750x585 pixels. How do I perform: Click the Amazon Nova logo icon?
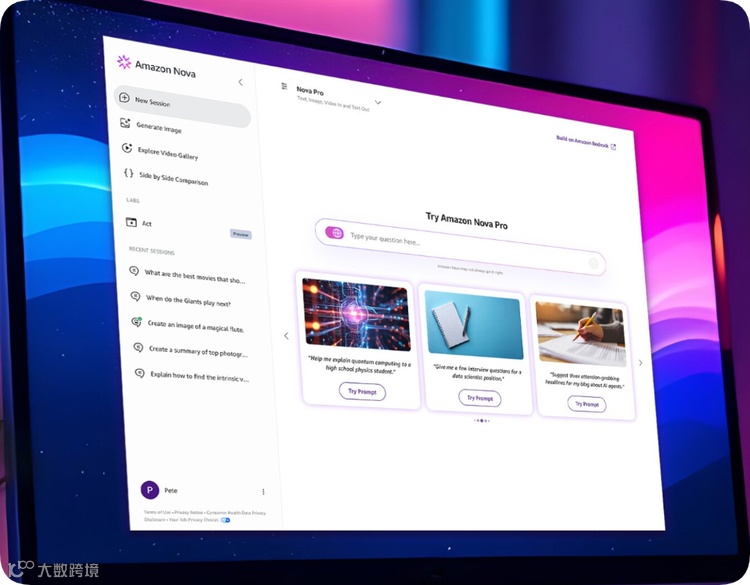124,62
